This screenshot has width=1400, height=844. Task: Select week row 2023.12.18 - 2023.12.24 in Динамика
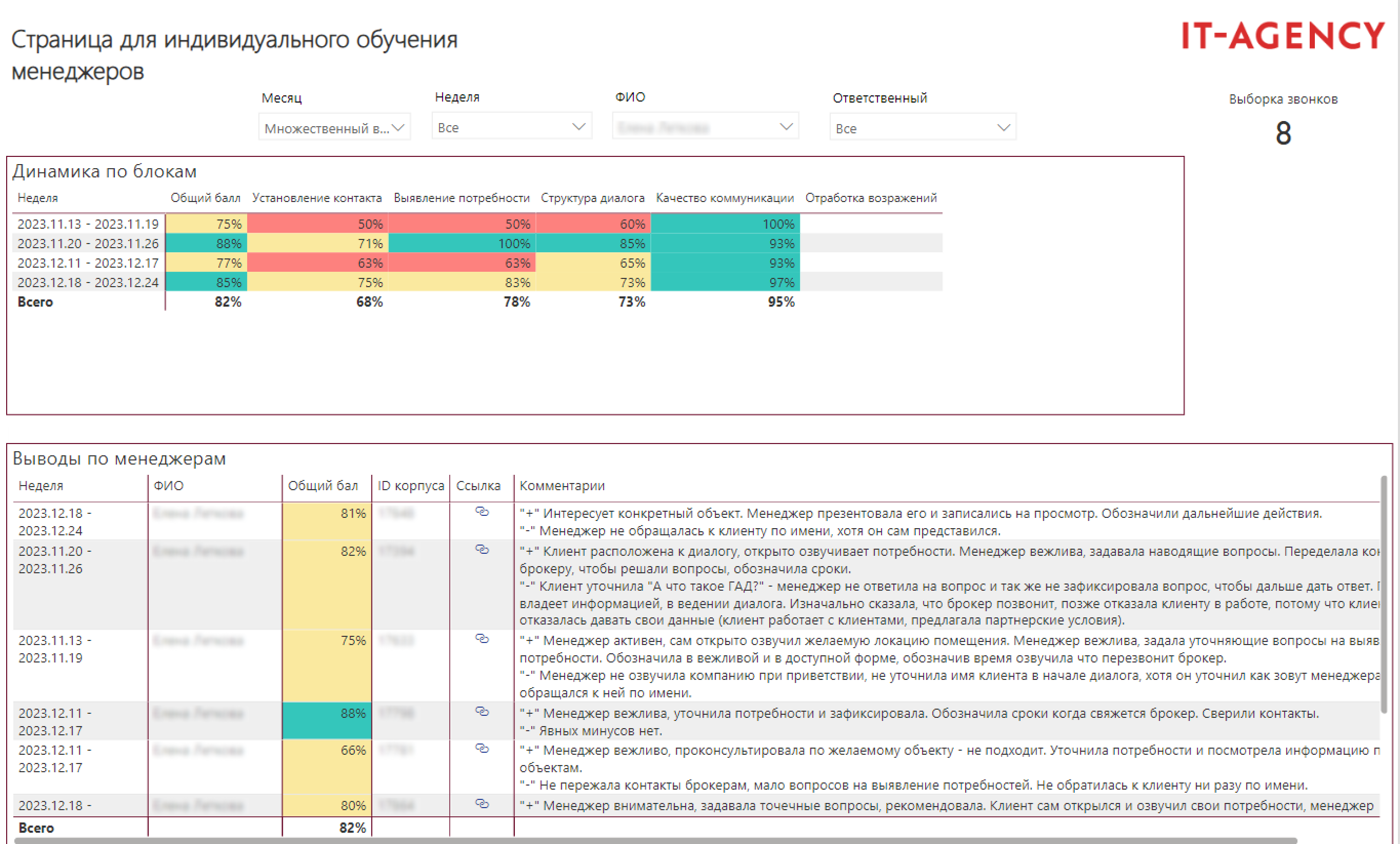tap(88, 283)
